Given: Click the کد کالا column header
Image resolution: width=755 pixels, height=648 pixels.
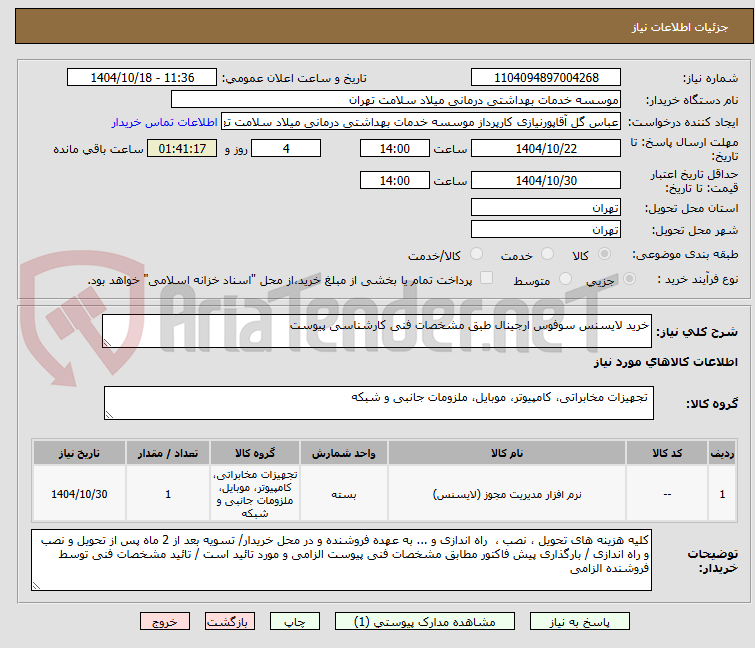Looking at the screenshot, I should [x=667, y=453].
